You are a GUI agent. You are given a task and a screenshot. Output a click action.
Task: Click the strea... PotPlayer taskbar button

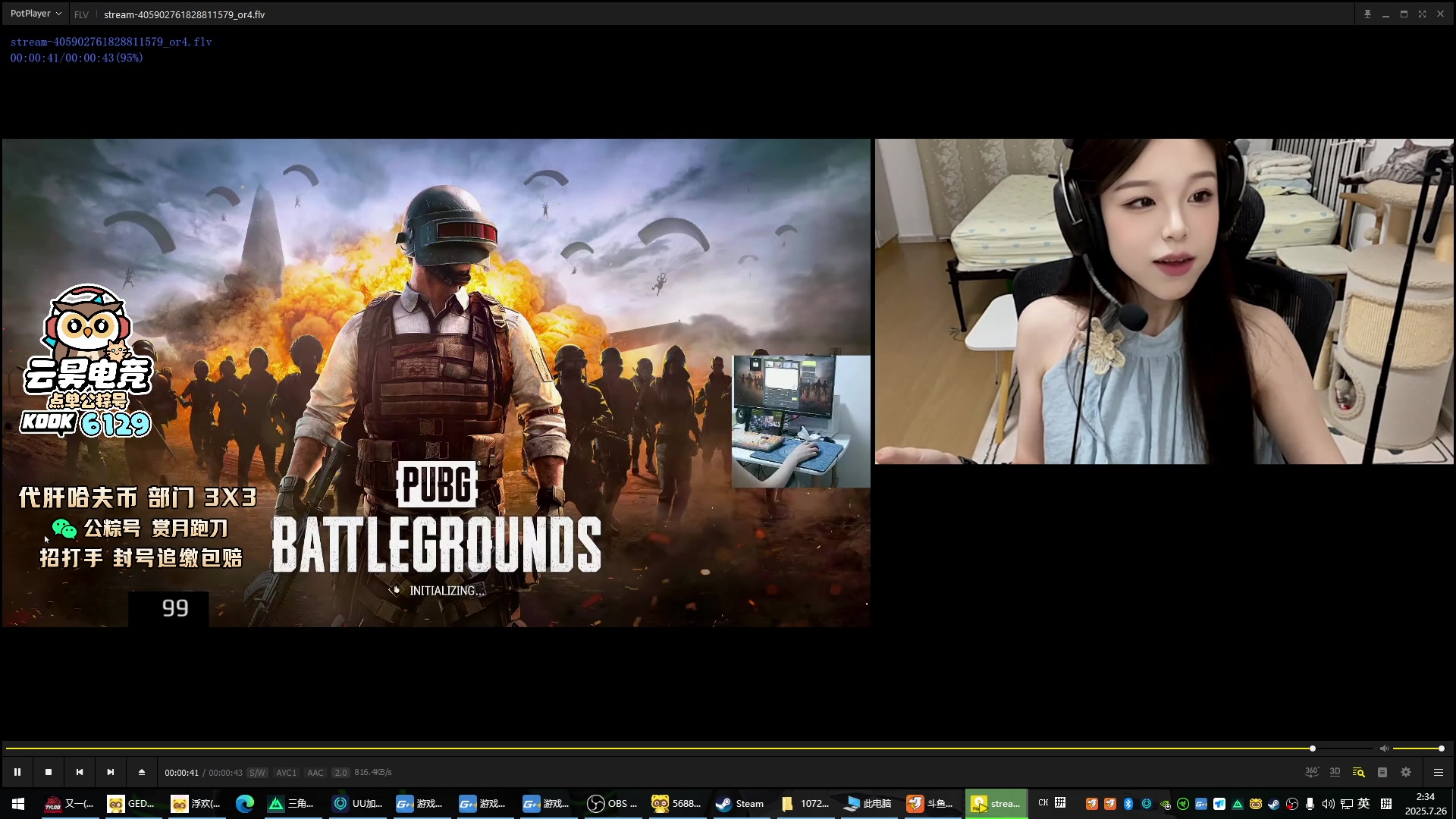tap(996, 804)
